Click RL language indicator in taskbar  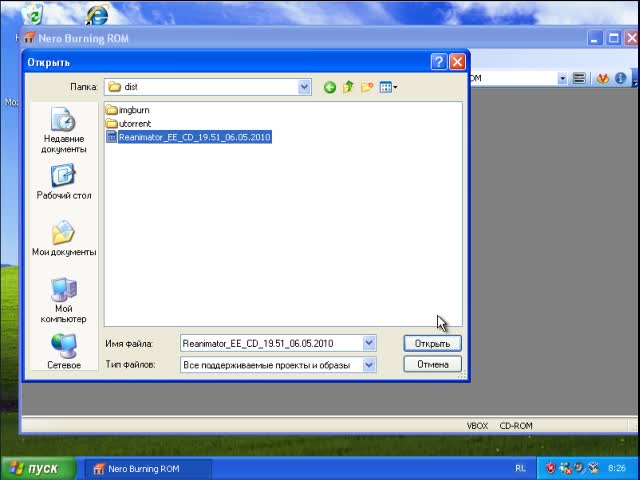tap(520, 468)
